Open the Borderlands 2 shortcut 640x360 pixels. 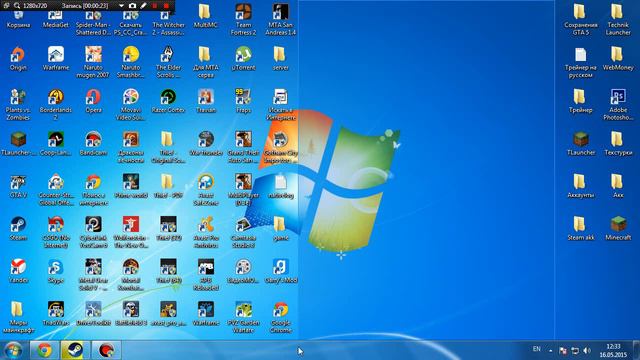click(56, 105)
